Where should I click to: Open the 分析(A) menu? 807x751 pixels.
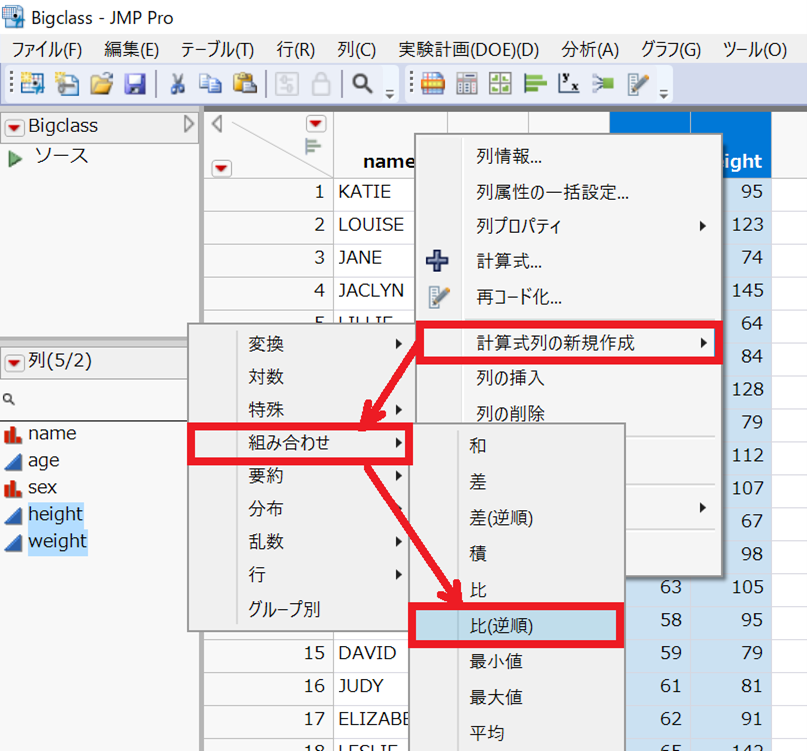[590, 50]
